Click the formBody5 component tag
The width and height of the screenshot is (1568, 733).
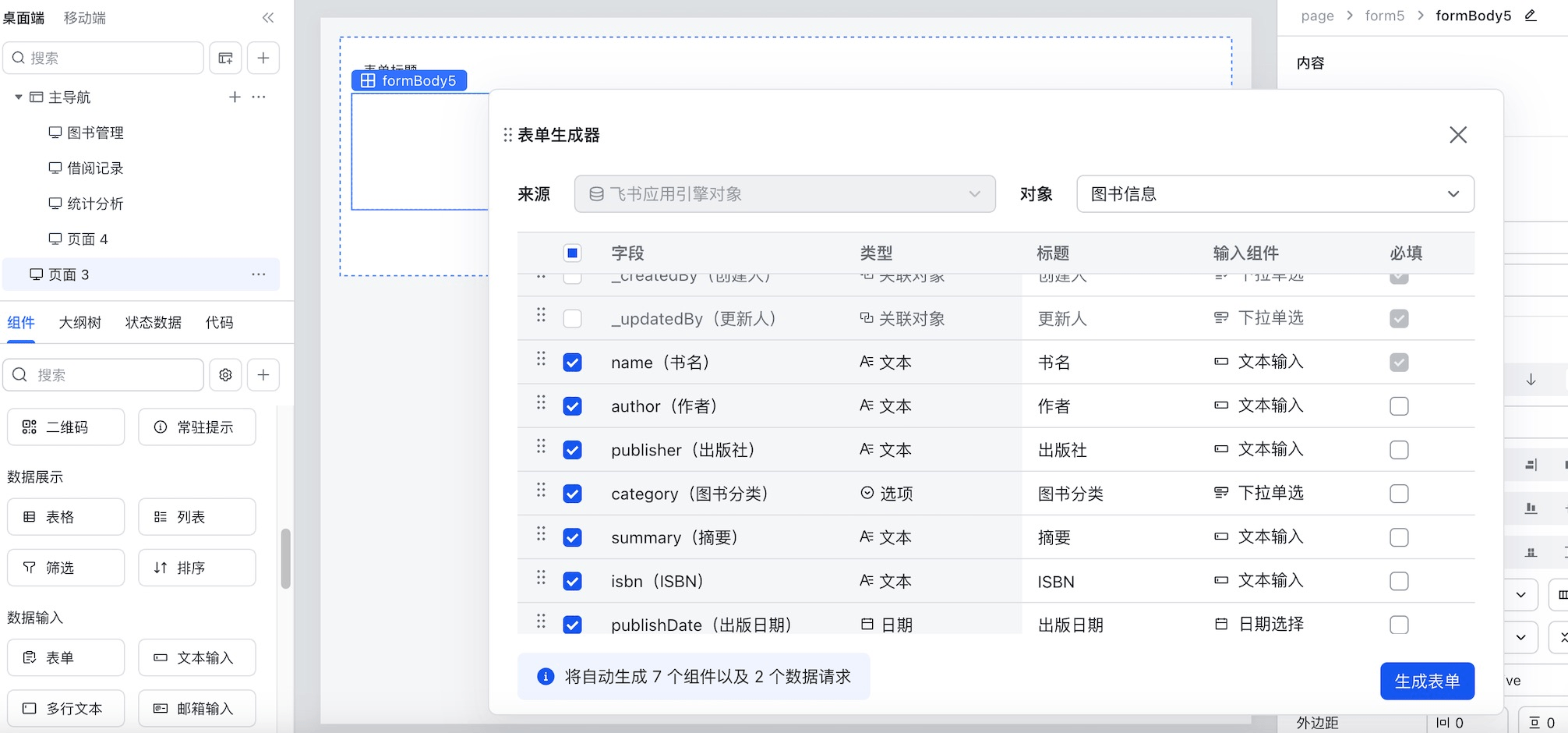tap(409, 80)
